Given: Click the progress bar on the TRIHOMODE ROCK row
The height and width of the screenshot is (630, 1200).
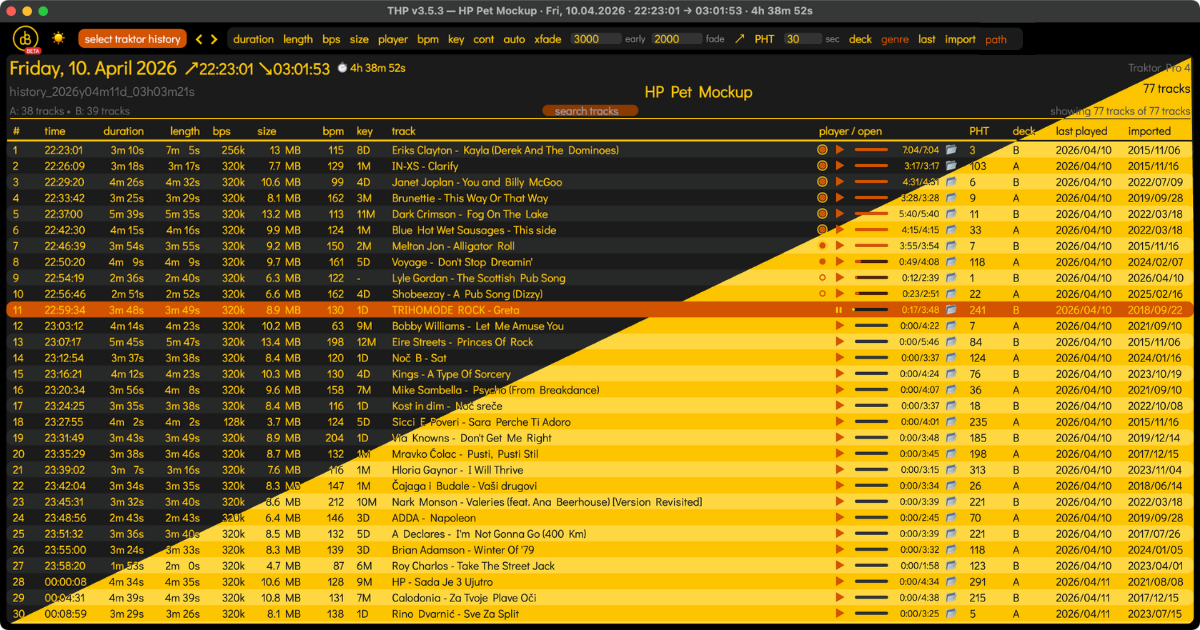Looking at the screenshot, I should 870,309.
